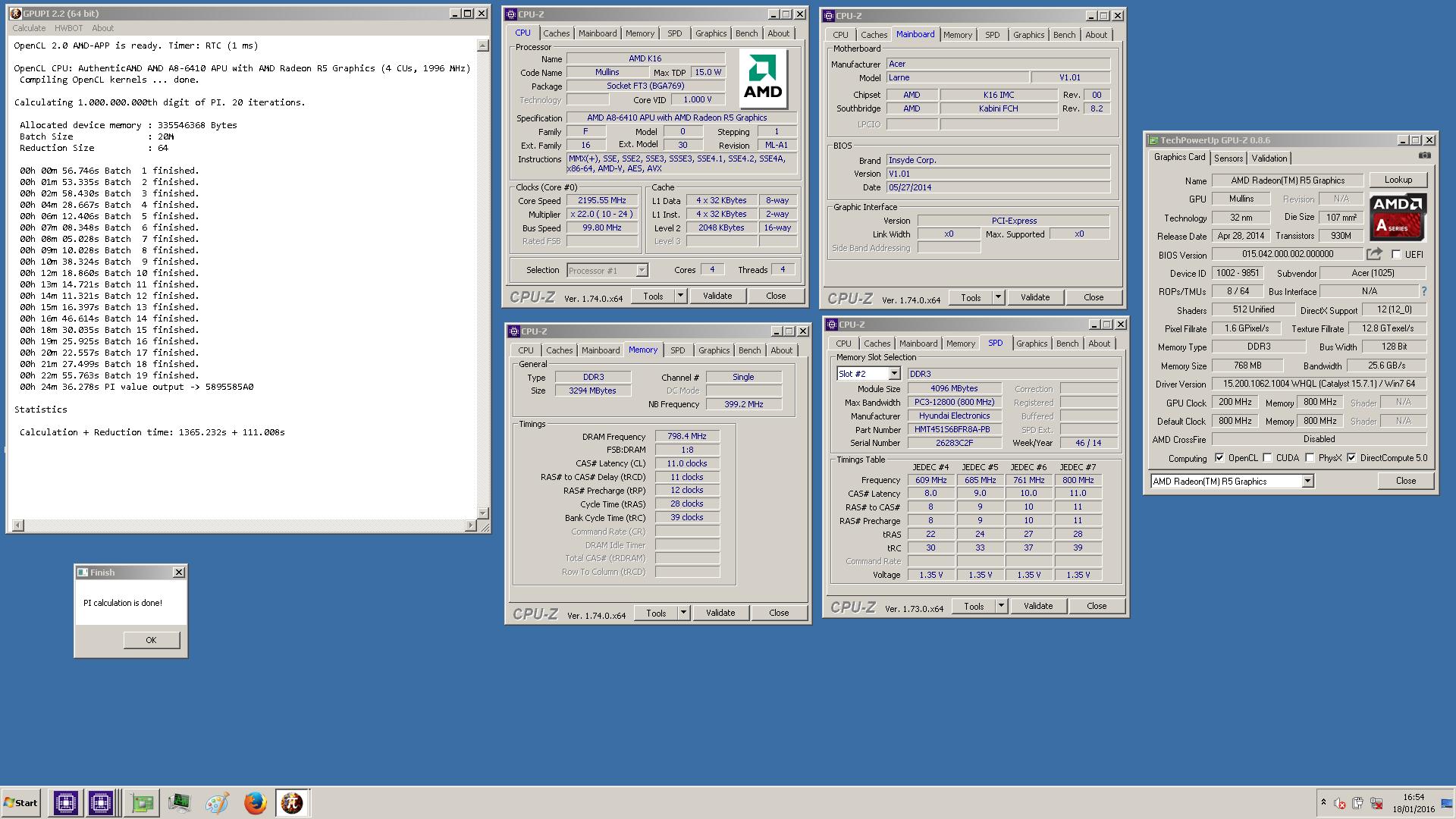Click GPUPI horizontal scrollbar left arrow
Screen dimensions: 1456x819
[x=18, y=526]
